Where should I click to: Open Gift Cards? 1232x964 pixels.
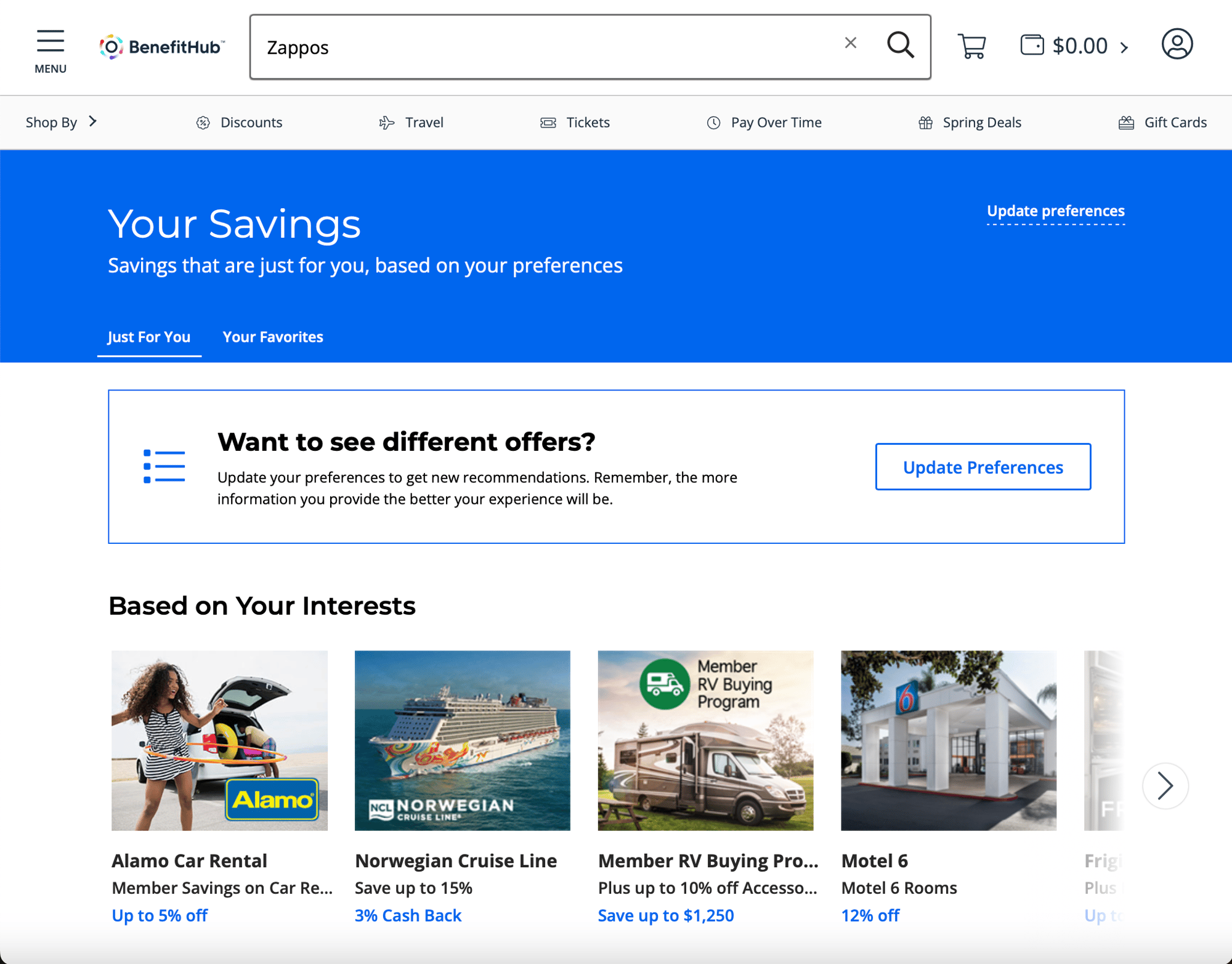click(x=1162, y=123)
